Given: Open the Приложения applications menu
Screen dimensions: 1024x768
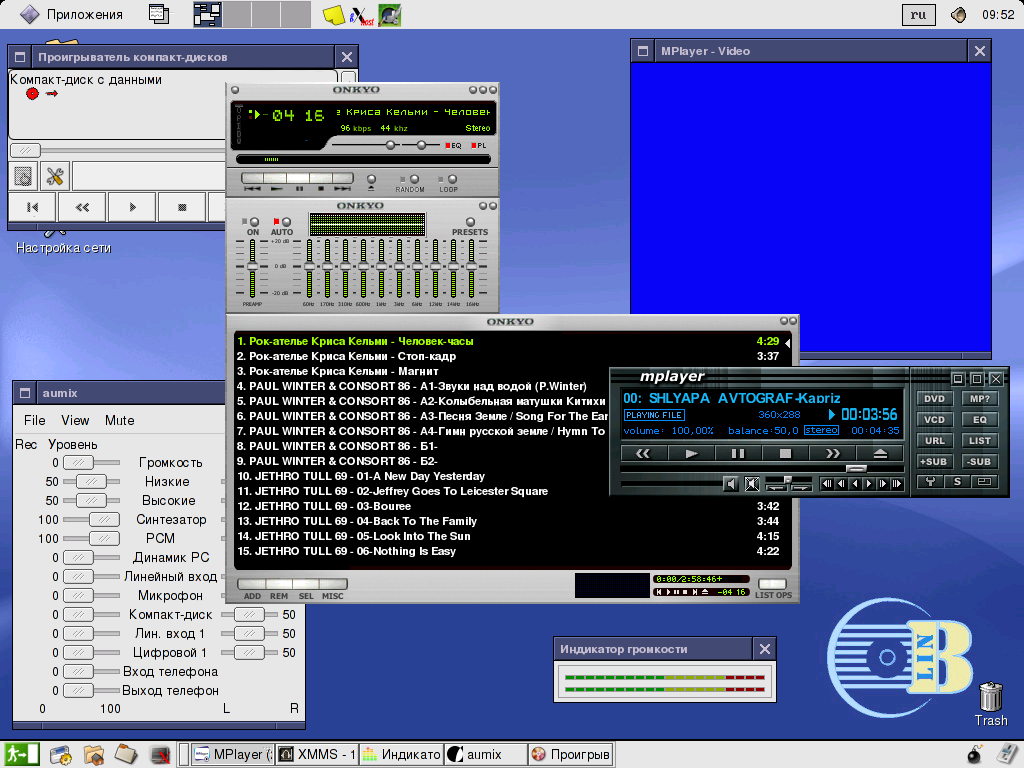Looking at the screenshot, I should [x=71, y=14].
